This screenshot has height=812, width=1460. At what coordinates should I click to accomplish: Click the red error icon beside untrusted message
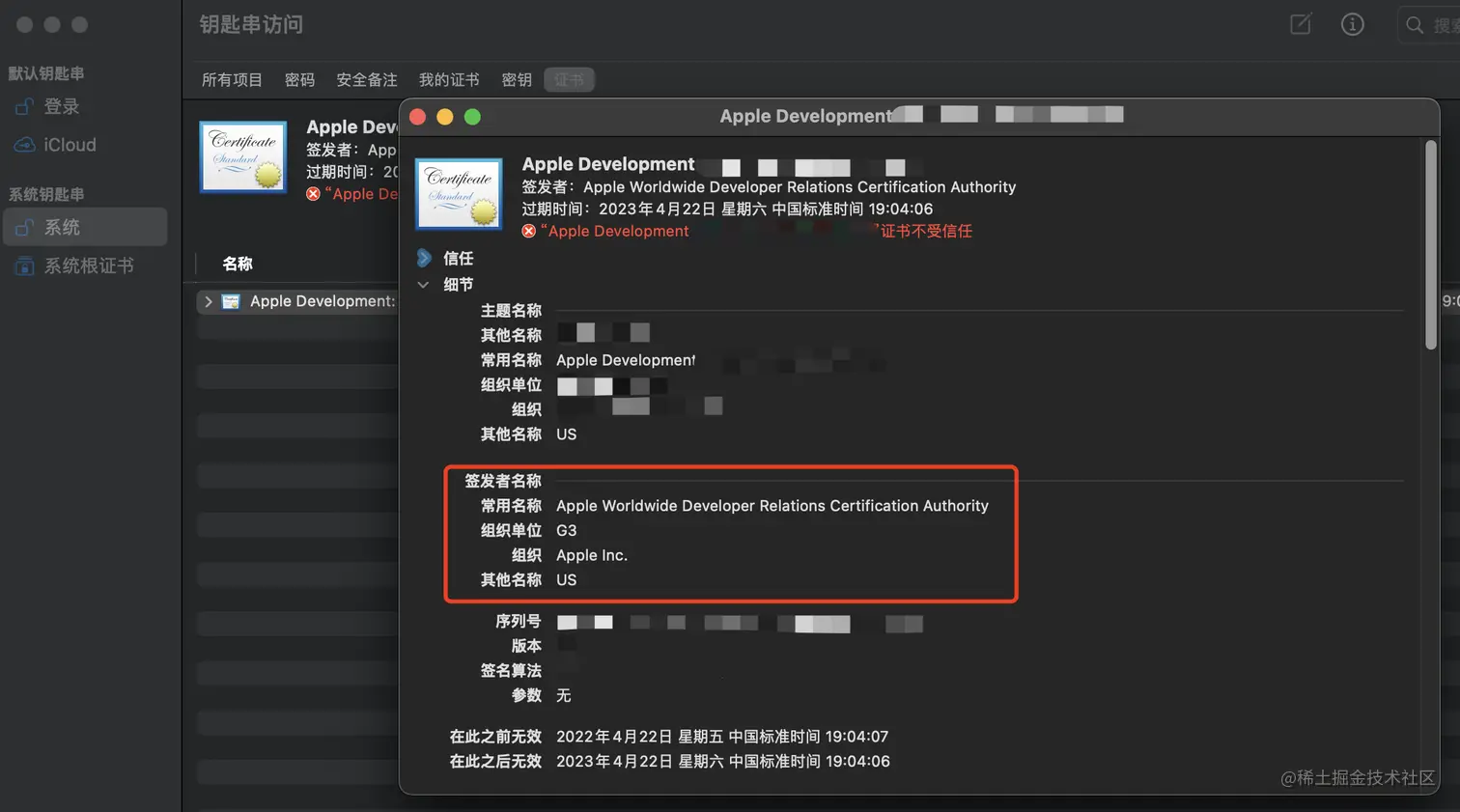click(528, 231)
